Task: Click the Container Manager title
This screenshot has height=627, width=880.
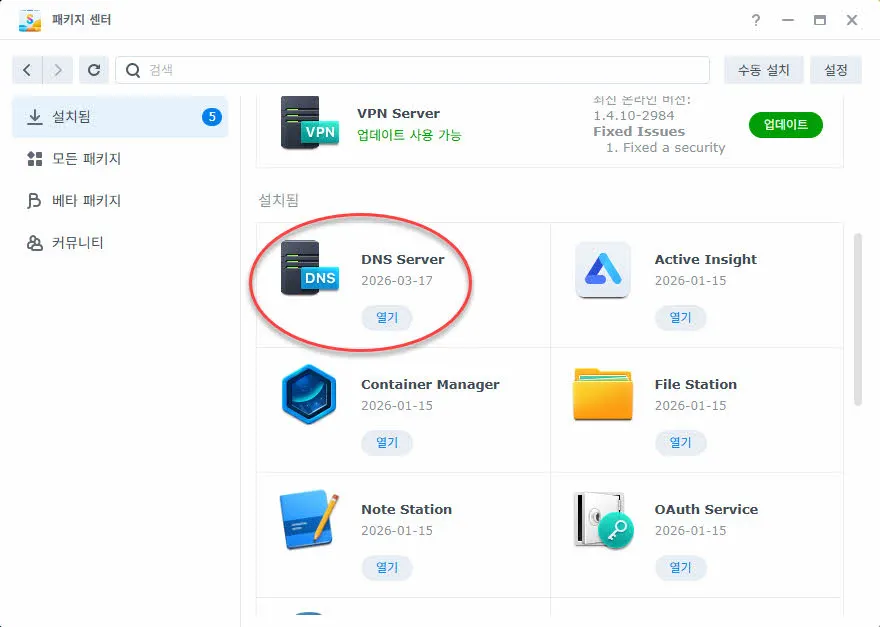Action: (430, 385)
